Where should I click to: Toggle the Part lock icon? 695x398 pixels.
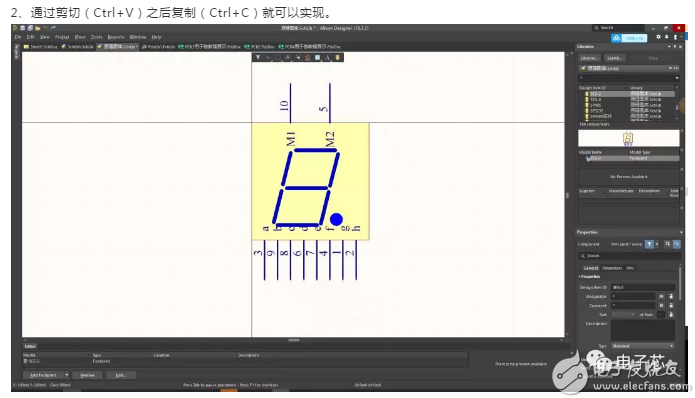click(671, 314)
